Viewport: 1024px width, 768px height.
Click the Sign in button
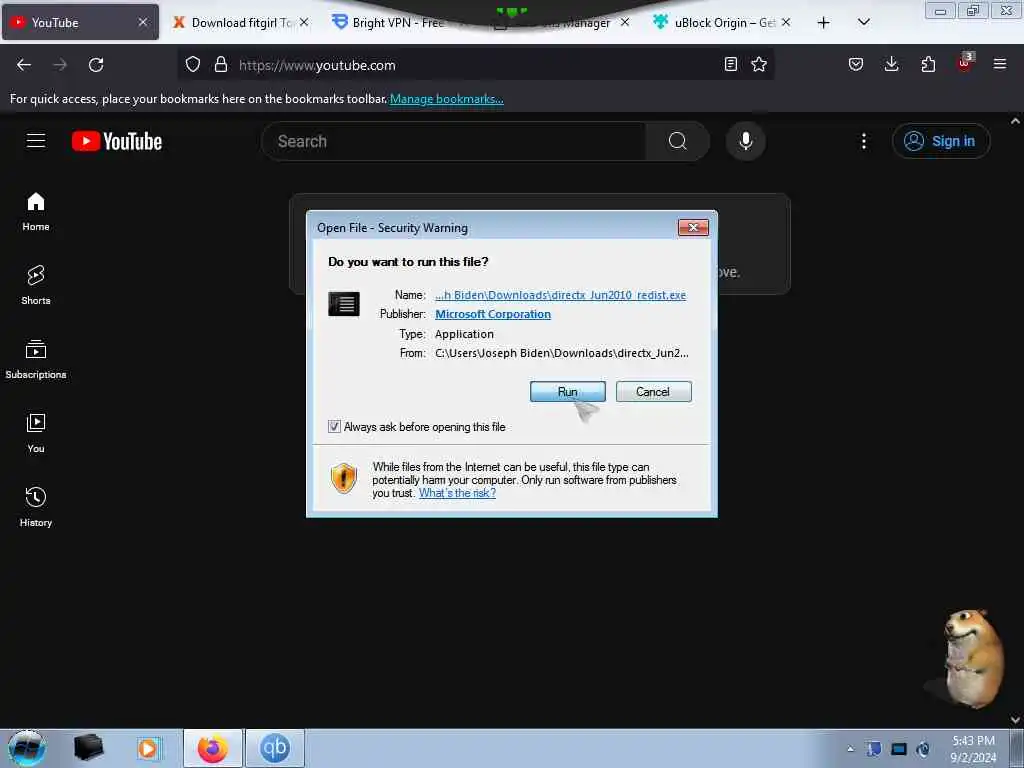941,141
